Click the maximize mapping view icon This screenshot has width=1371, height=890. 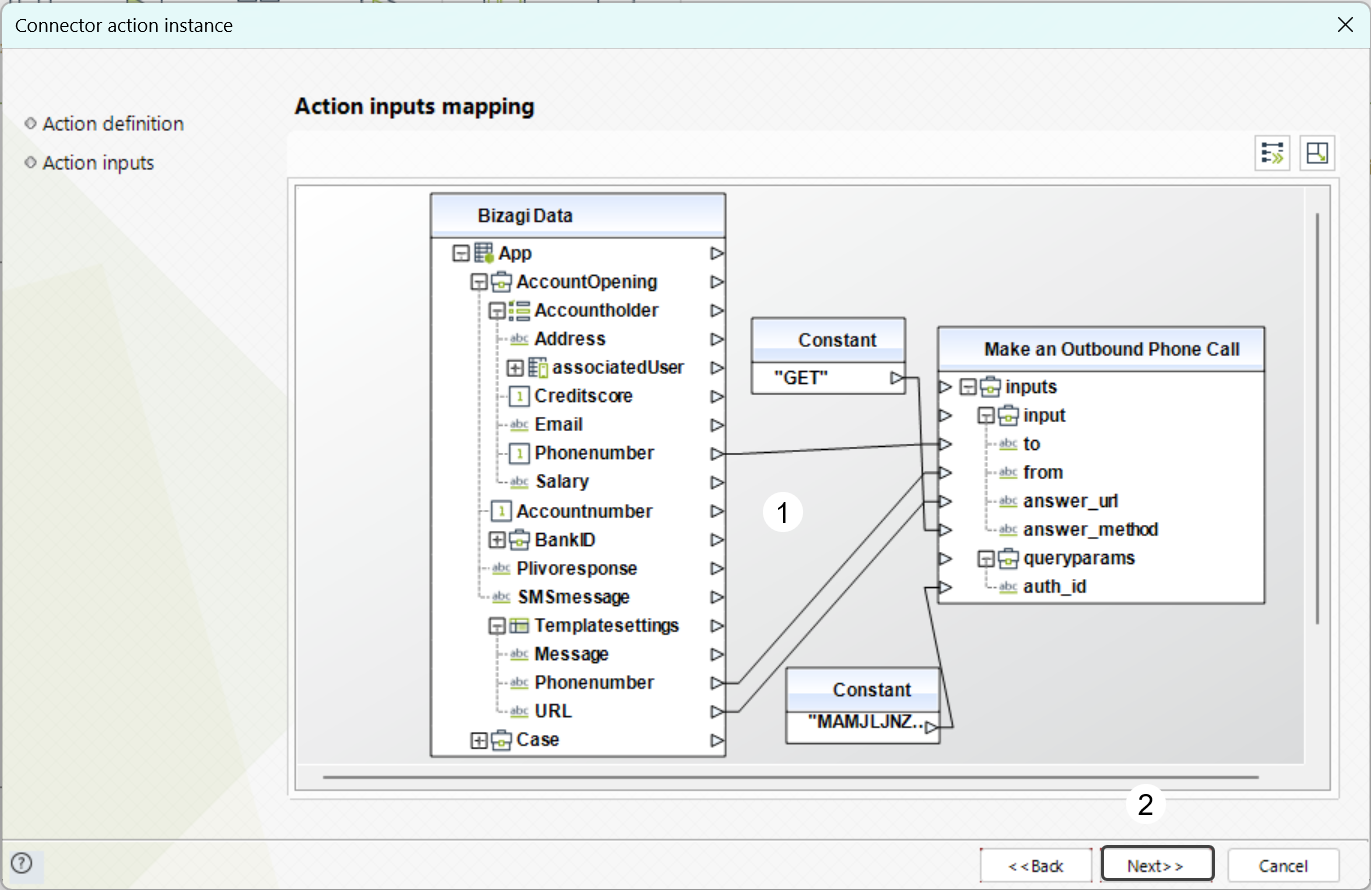pos(1318,153)
